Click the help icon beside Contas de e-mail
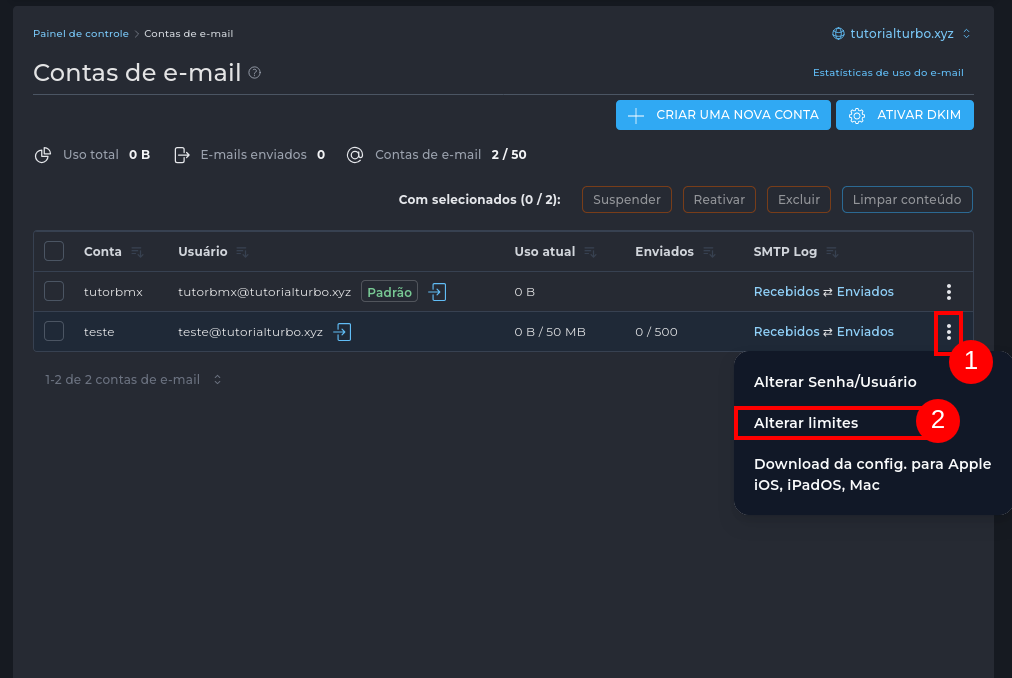This screenshot has width=1012, height=678. tap(255, 73)
